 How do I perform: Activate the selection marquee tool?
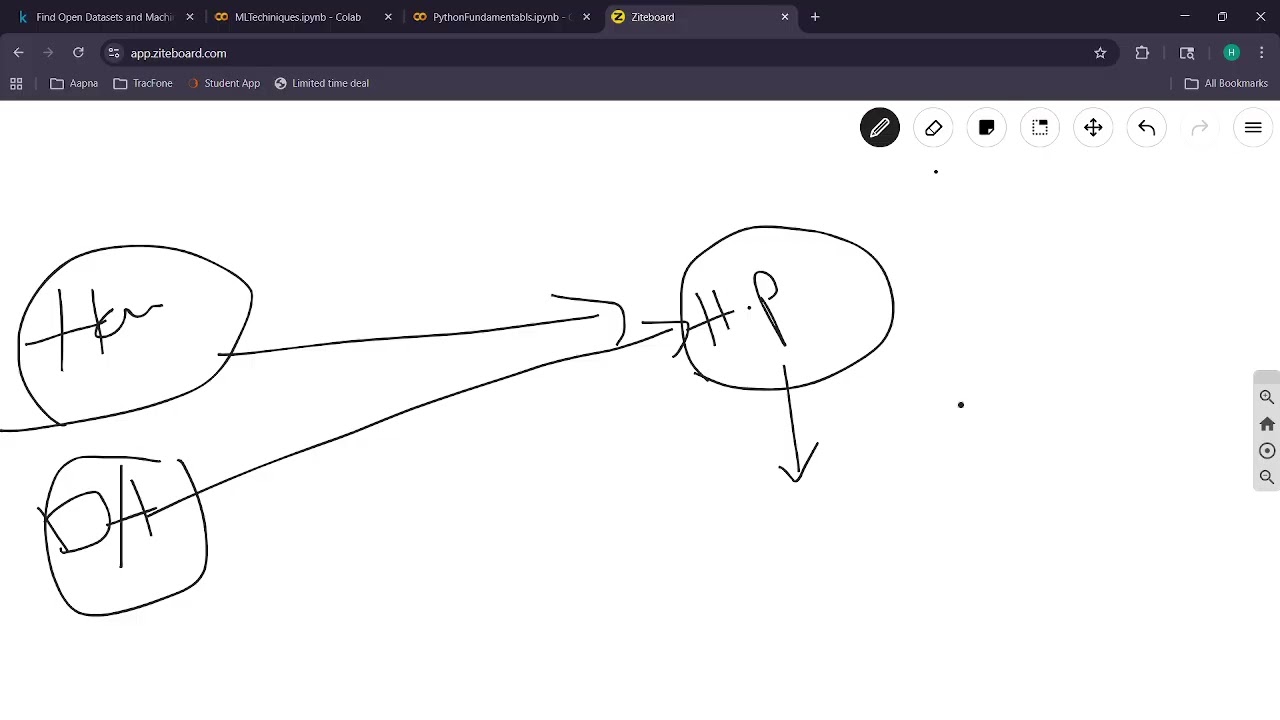click(x=1040, y=128)
